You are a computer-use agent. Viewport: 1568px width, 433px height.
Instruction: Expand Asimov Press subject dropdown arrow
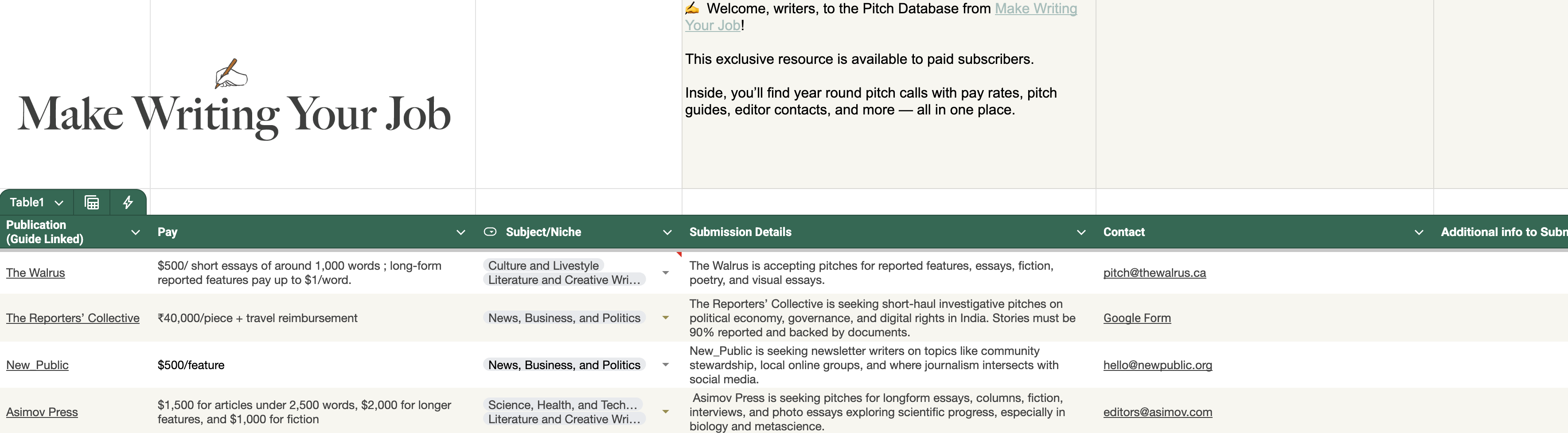pos(665,412)
